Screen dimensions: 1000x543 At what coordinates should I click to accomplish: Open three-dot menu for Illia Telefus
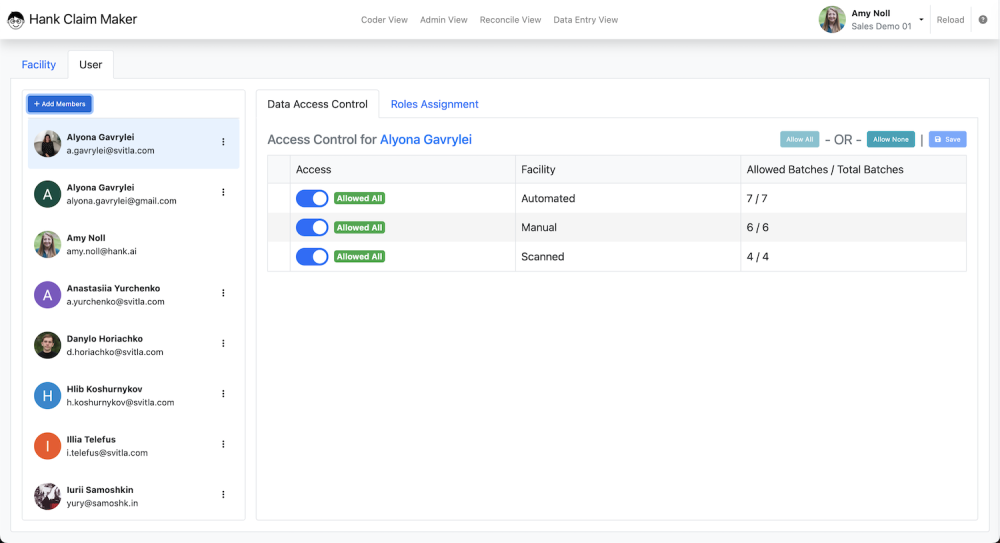(x=223, y=444)
